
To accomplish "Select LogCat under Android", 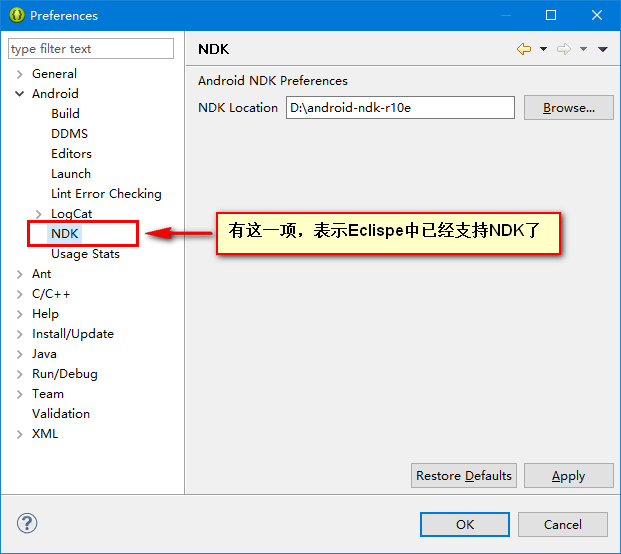I will click(71, 214).
